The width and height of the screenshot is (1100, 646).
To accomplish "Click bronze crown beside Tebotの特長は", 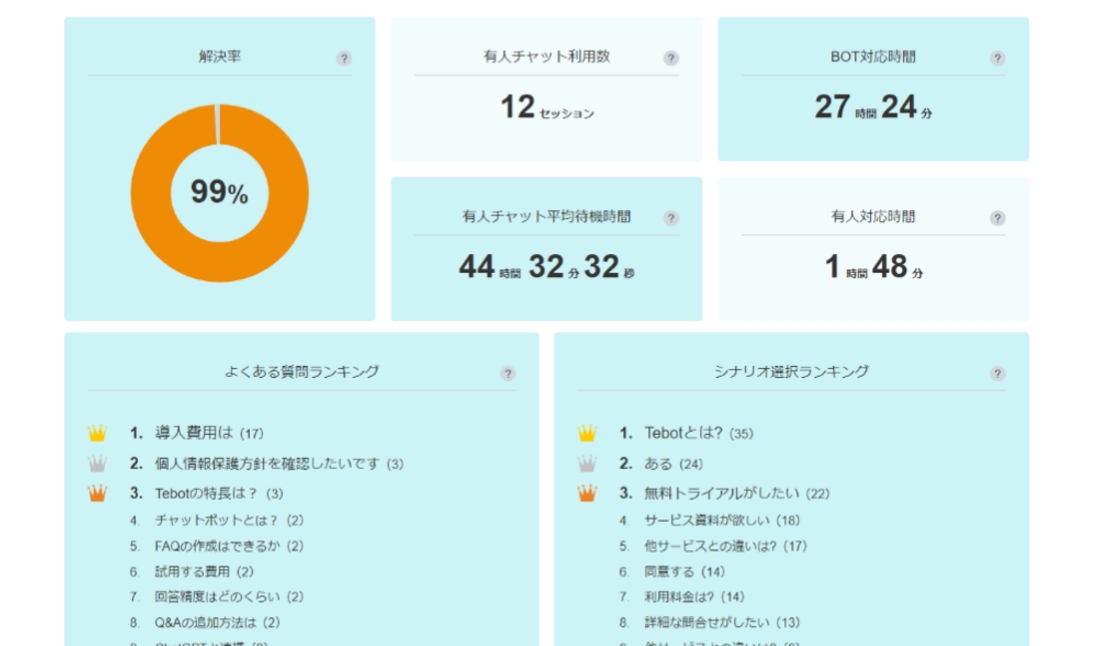I will pos(95,492).
